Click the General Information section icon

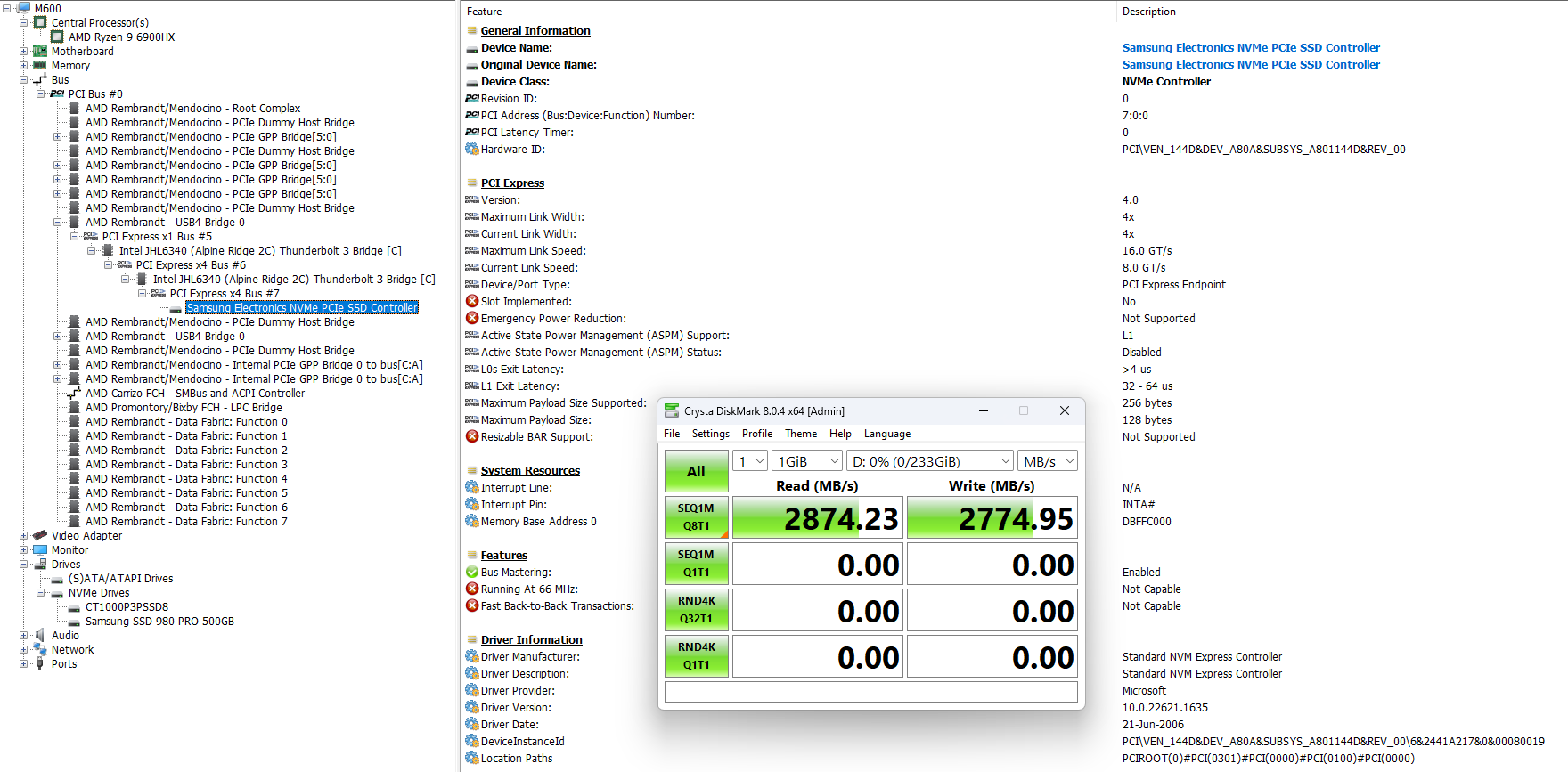tap(472, 30)
